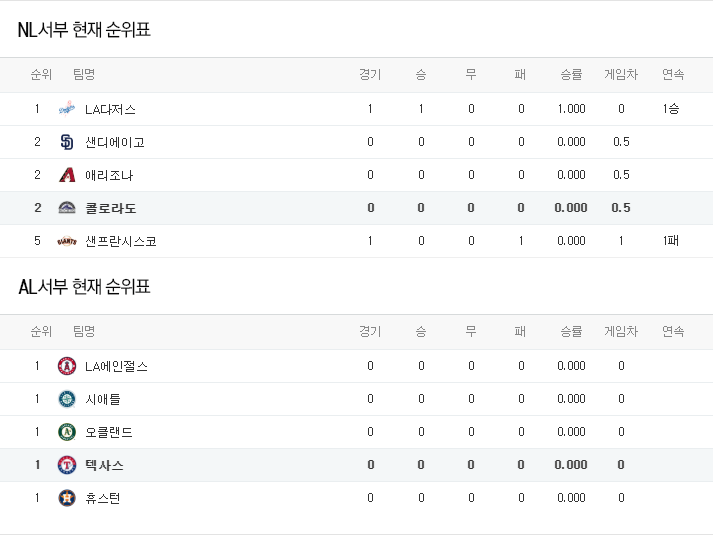Click the San Diego Padres logo
This screenshot has height=538, width=713.
point(67,142)
